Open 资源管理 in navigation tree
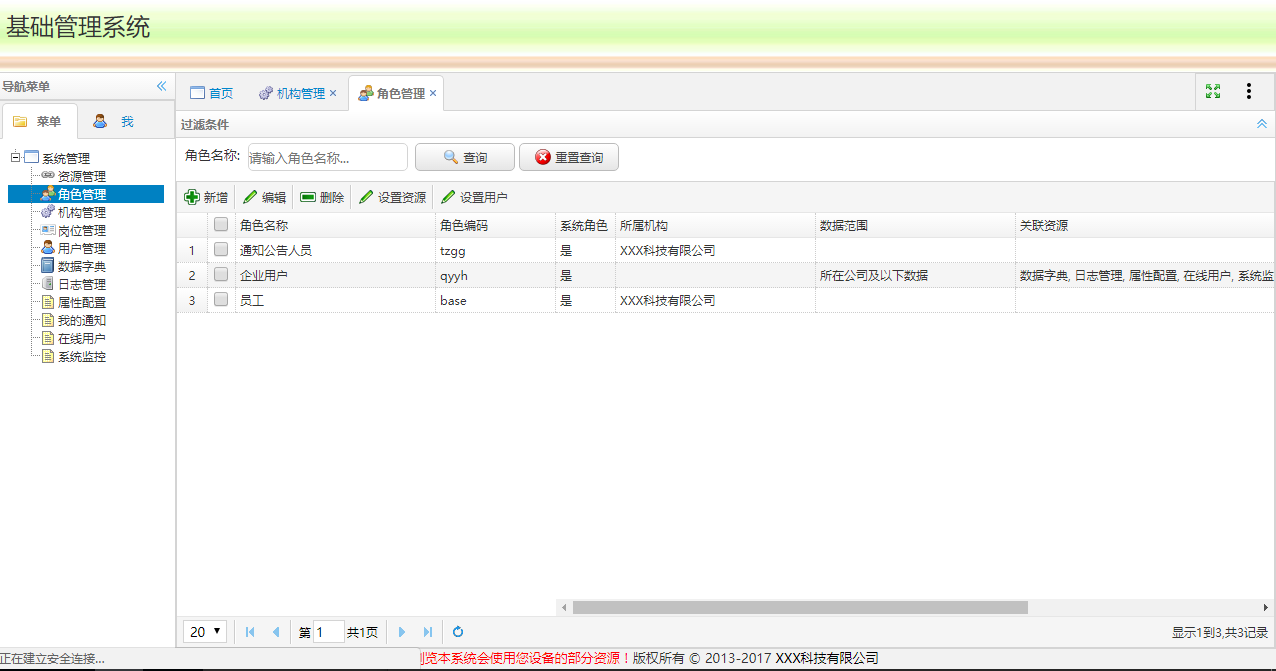Viewport: 1276px width, 671px height. [x=82, y=176]
